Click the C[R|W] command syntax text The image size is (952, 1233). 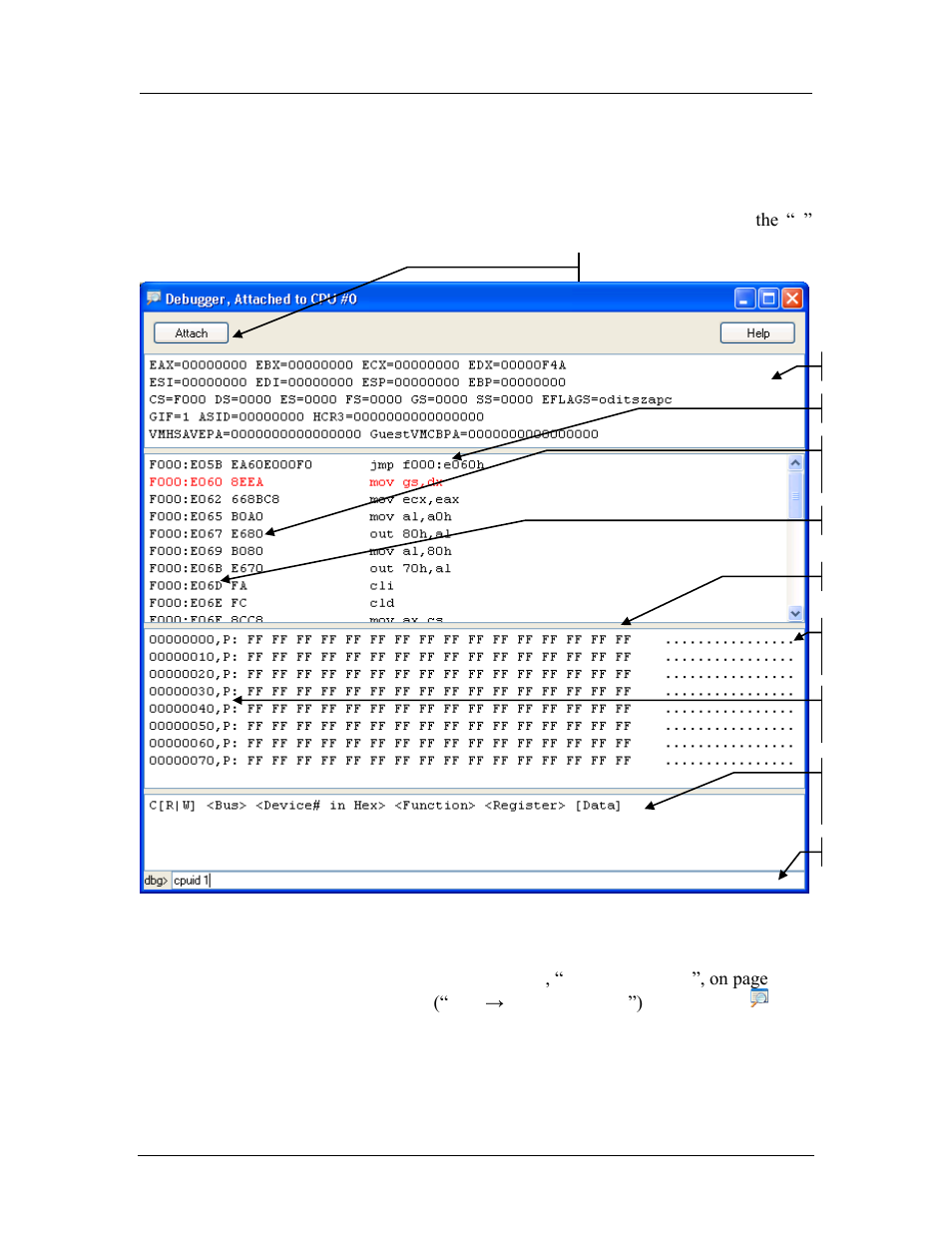point(385,806)
